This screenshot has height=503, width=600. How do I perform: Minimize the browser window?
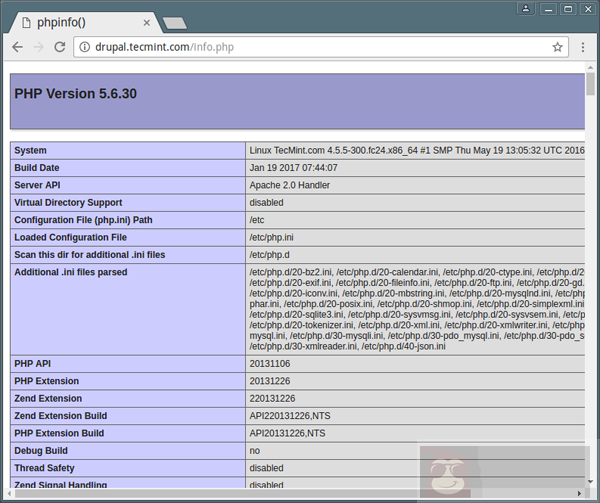pos(548,8)
